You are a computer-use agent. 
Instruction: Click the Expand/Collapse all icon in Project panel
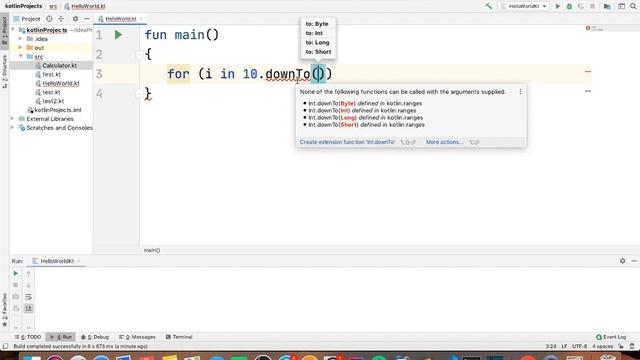(x=61, y=19)
